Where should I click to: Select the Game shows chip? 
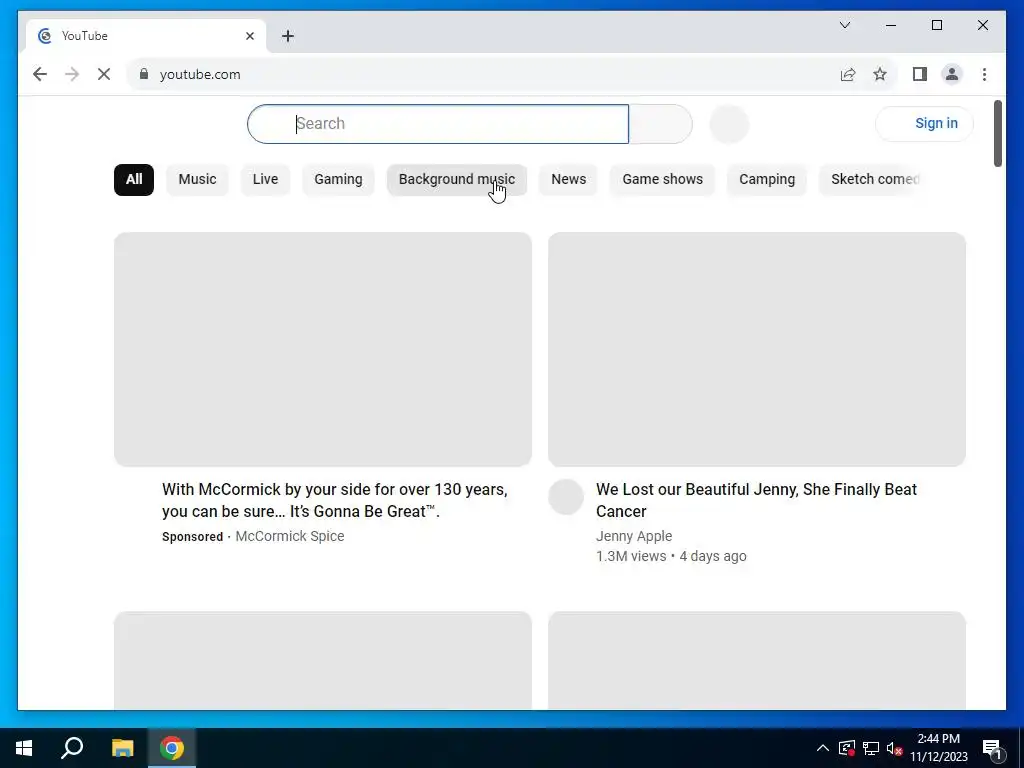point(662,180)
